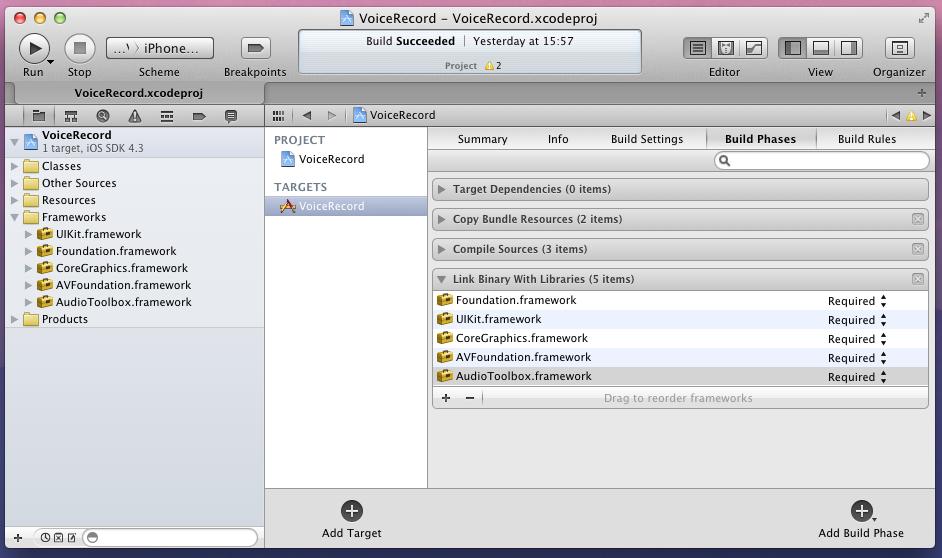Show the Symbol navigator

click(71, 116)
